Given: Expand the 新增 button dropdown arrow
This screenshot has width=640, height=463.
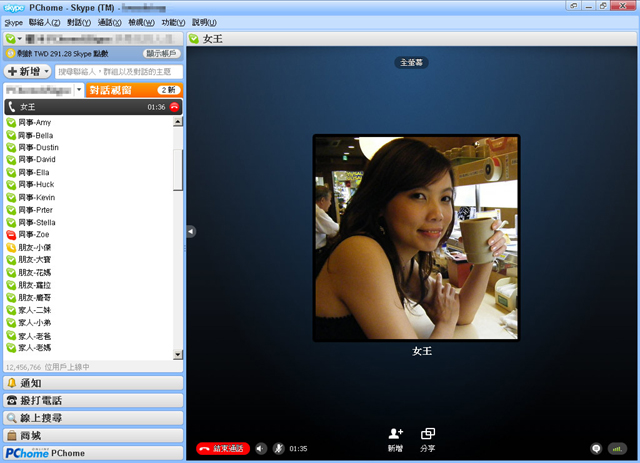Looking at the screenshot, I should click(x=47, y=71).
